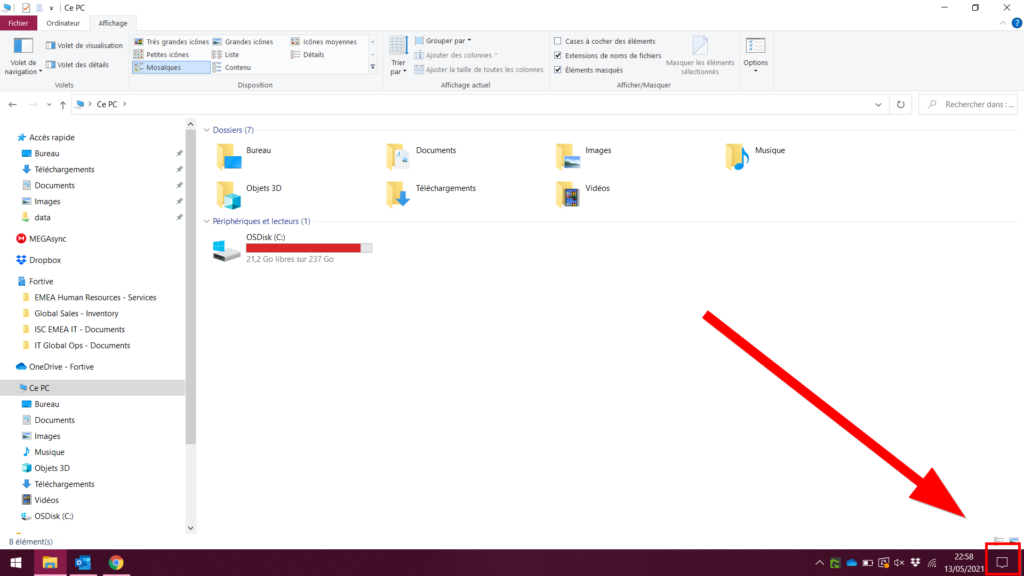Launch Chrome from the taskbar
1024x576 pixels.
[x=116, y=563]
